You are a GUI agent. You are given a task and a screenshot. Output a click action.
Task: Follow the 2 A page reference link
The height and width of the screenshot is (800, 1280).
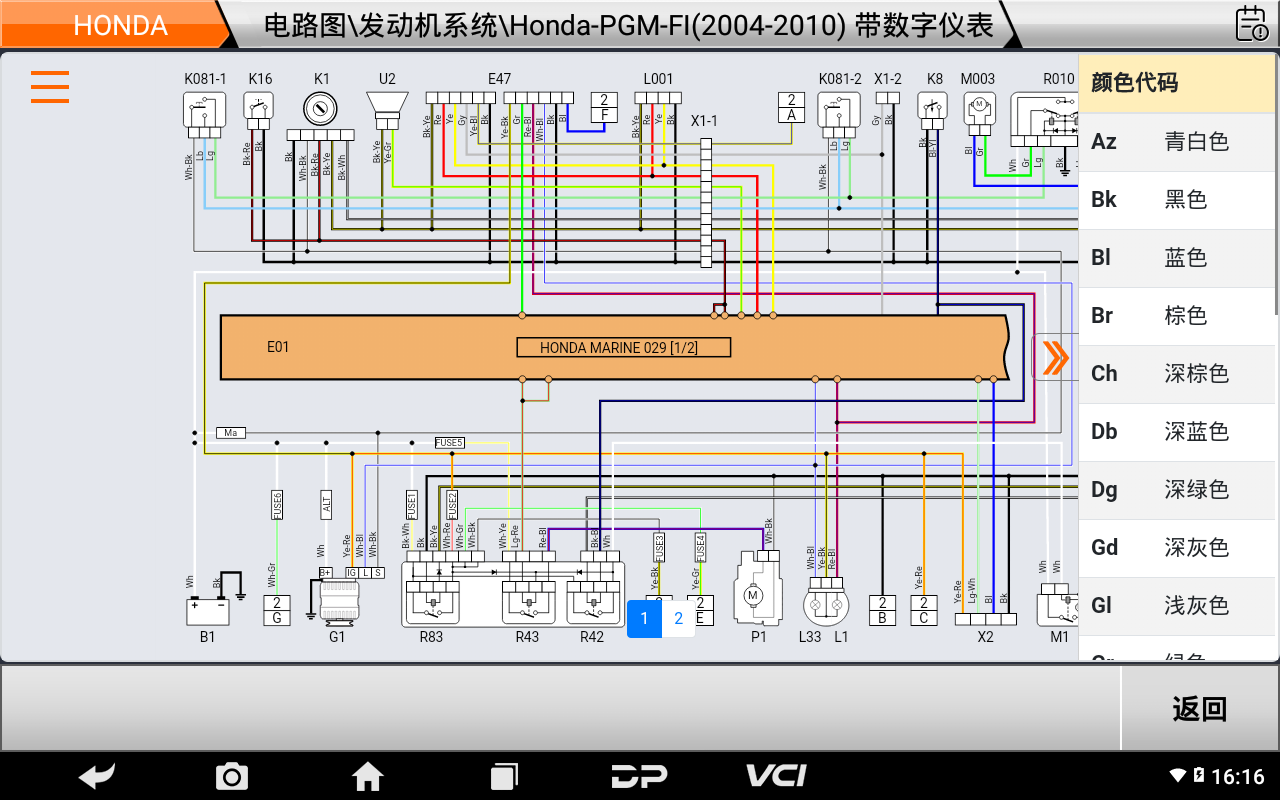(791, 107)
